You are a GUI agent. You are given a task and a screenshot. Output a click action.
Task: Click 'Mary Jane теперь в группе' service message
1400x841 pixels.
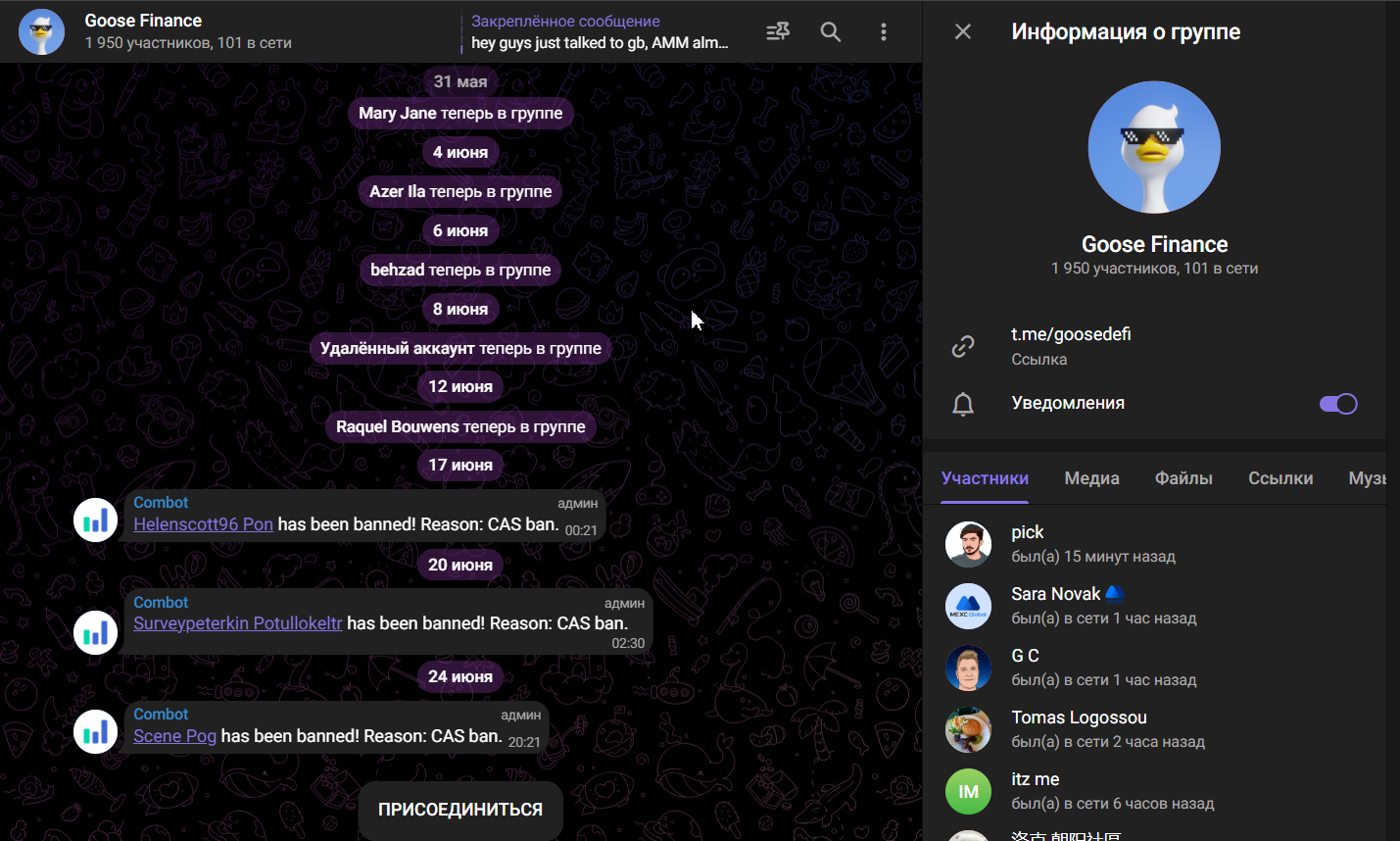pos(460,113)
